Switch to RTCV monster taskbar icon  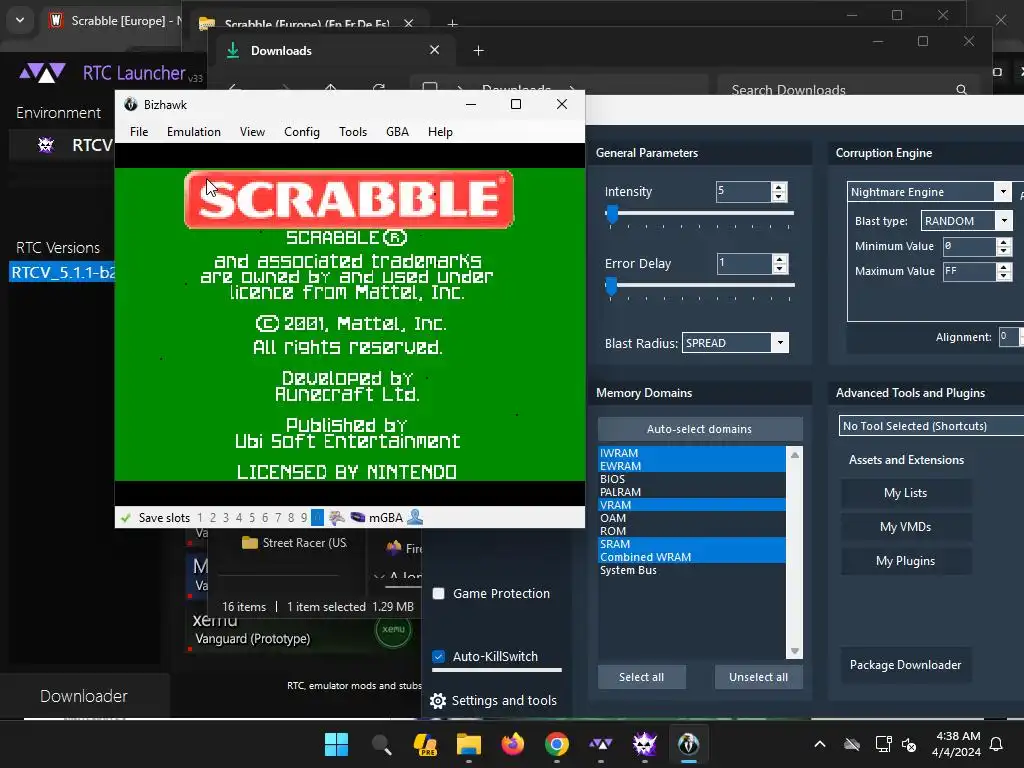pyautogui.click(x=645, y=744)
